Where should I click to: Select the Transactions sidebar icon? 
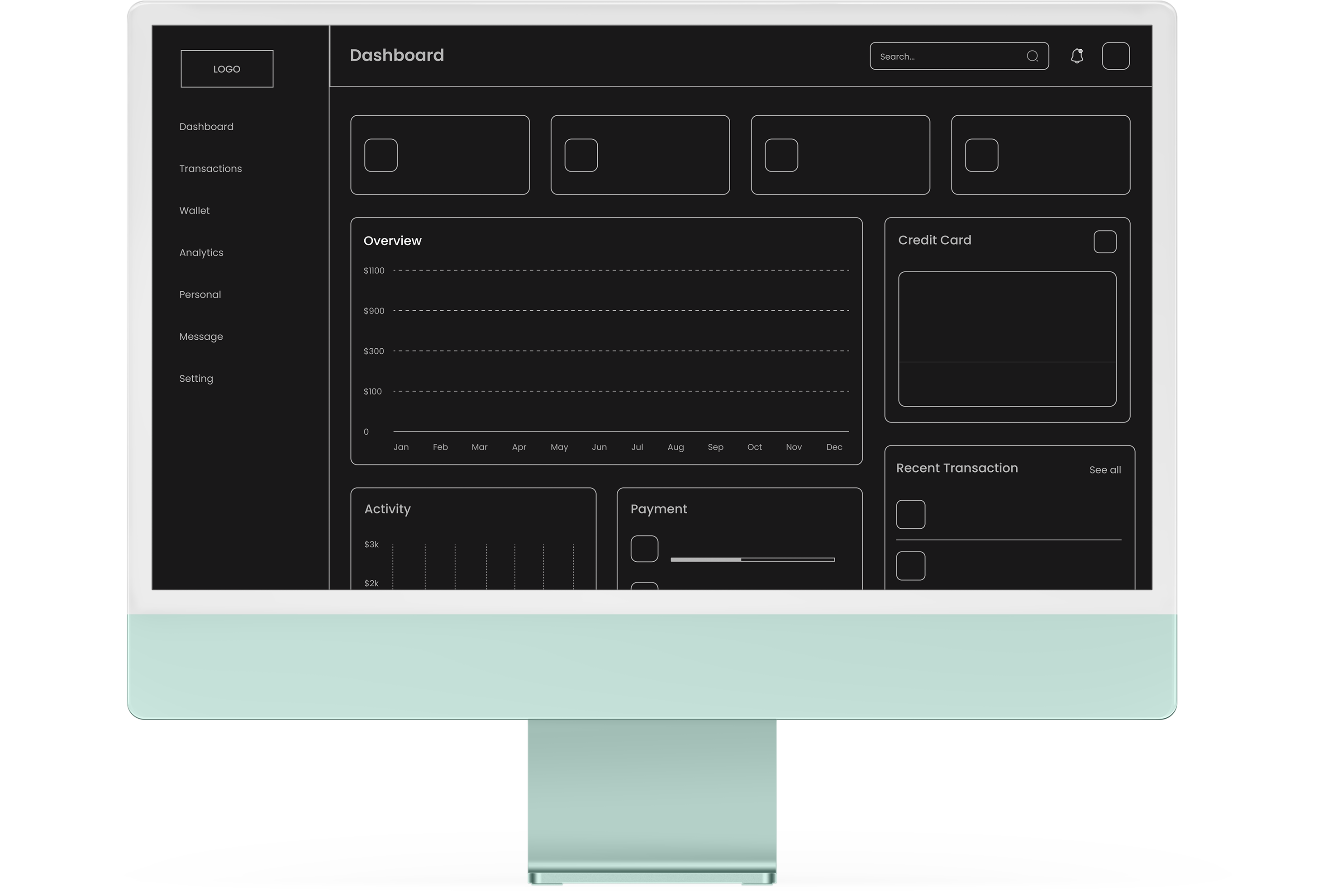click(210, 168)
